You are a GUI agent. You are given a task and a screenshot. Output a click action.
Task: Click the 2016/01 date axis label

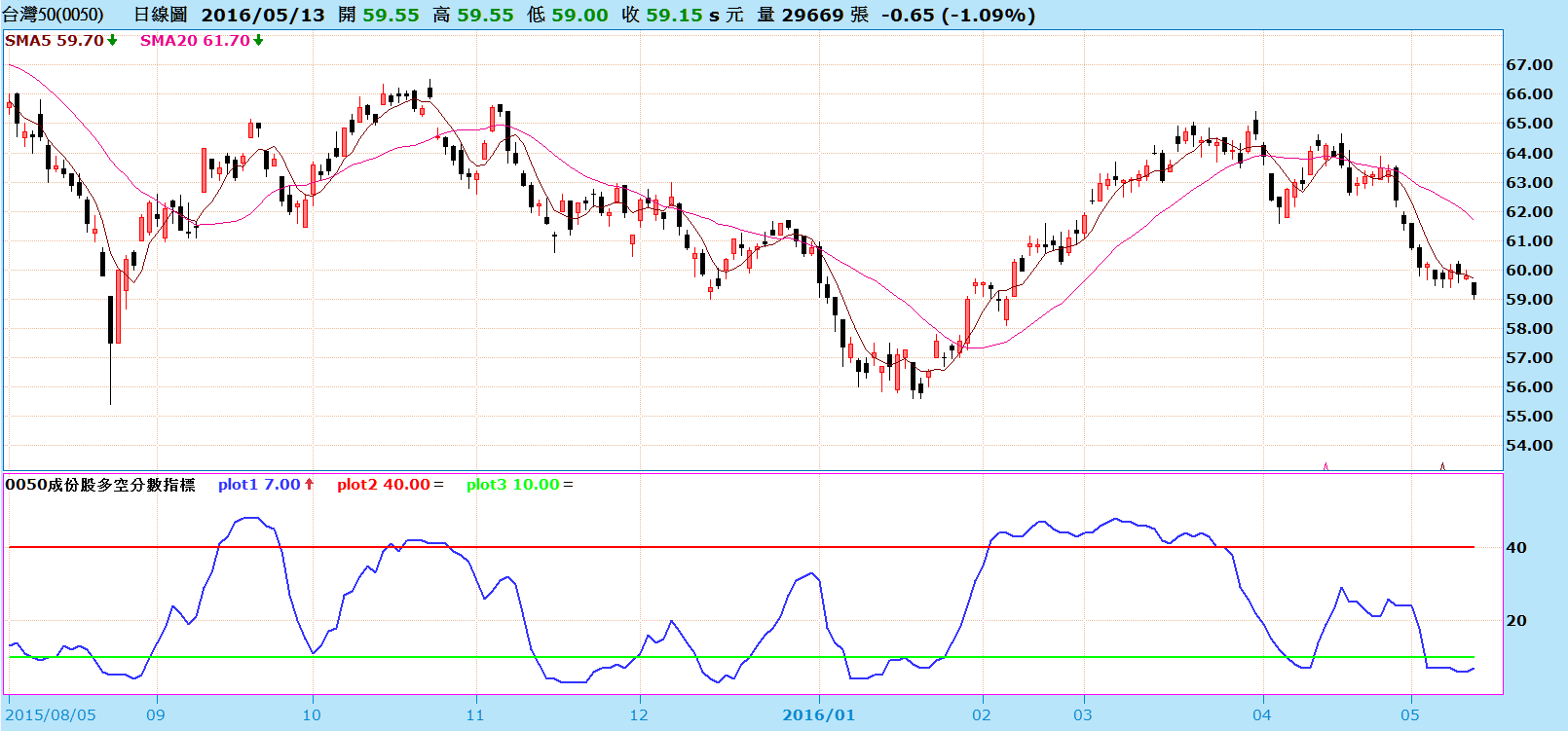click(818, 715)
